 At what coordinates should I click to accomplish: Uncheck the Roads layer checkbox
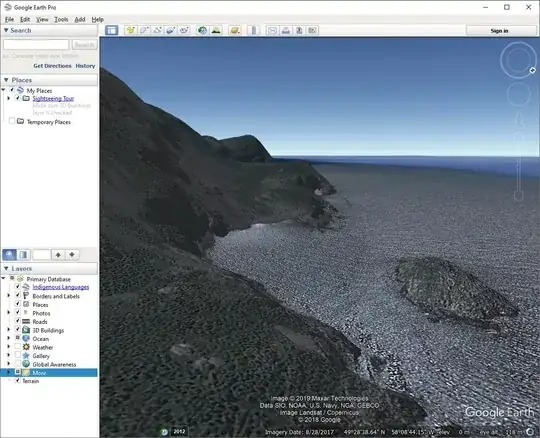point(18,321)
